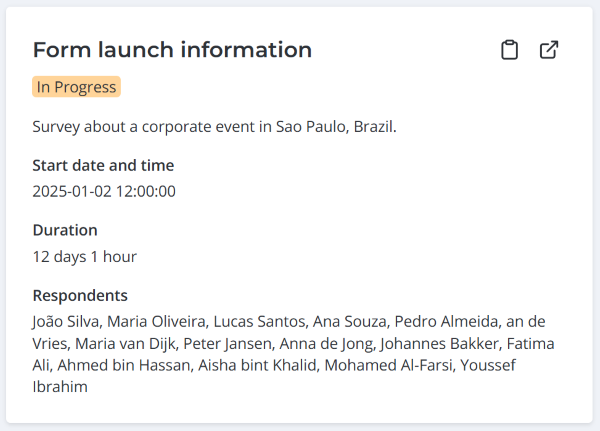
Task: Click the survey description text
Action: (214, 127)
